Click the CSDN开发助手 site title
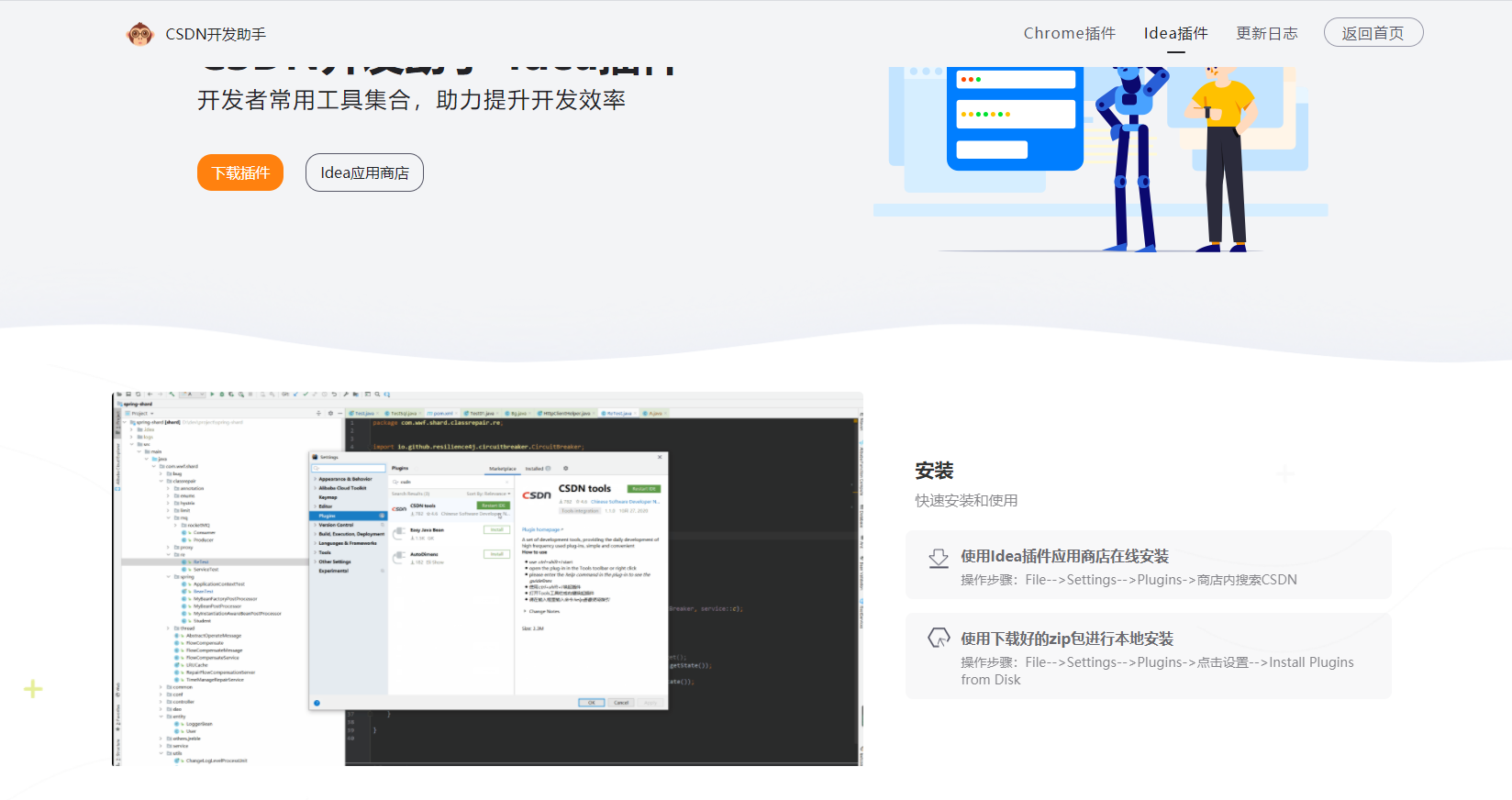 tap(216, 34)
